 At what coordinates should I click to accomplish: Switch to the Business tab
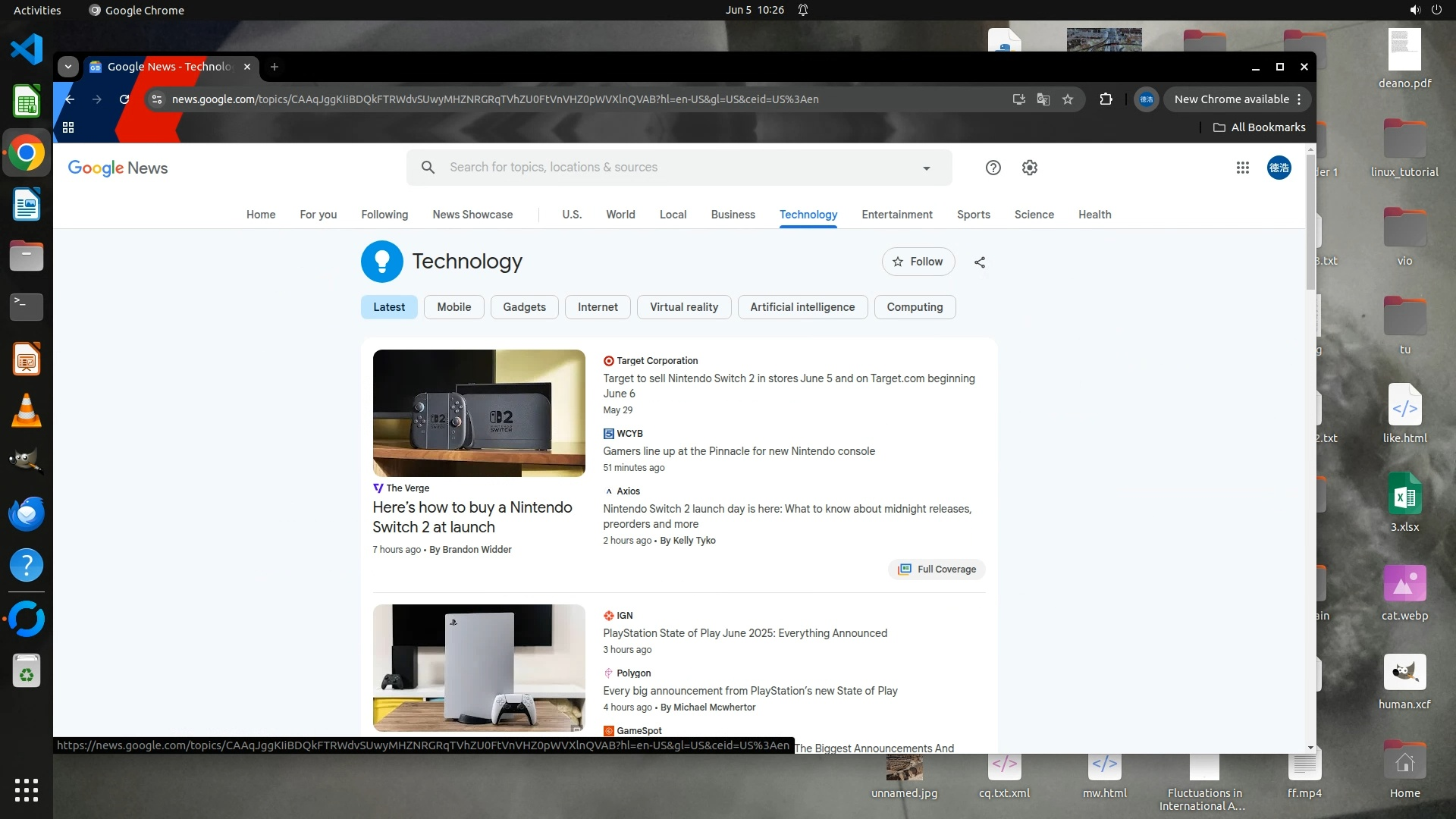pos(733,215)
